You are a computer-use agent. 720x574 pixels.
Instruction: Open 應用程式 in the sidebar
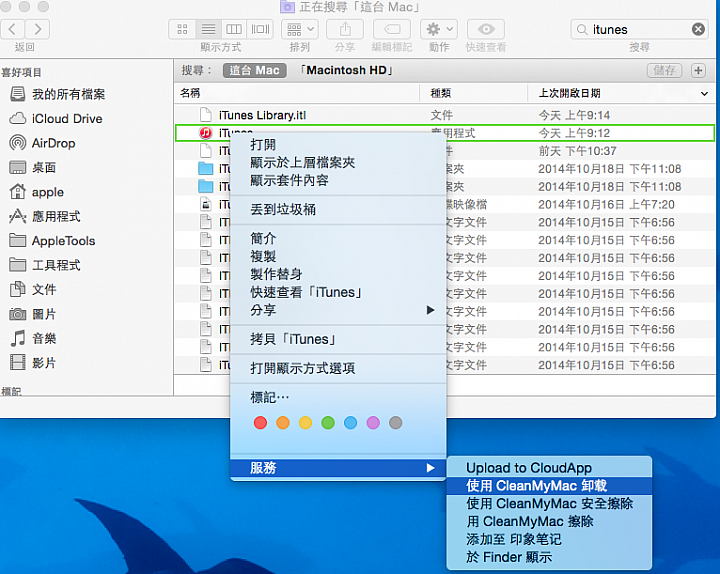point(45,216)
